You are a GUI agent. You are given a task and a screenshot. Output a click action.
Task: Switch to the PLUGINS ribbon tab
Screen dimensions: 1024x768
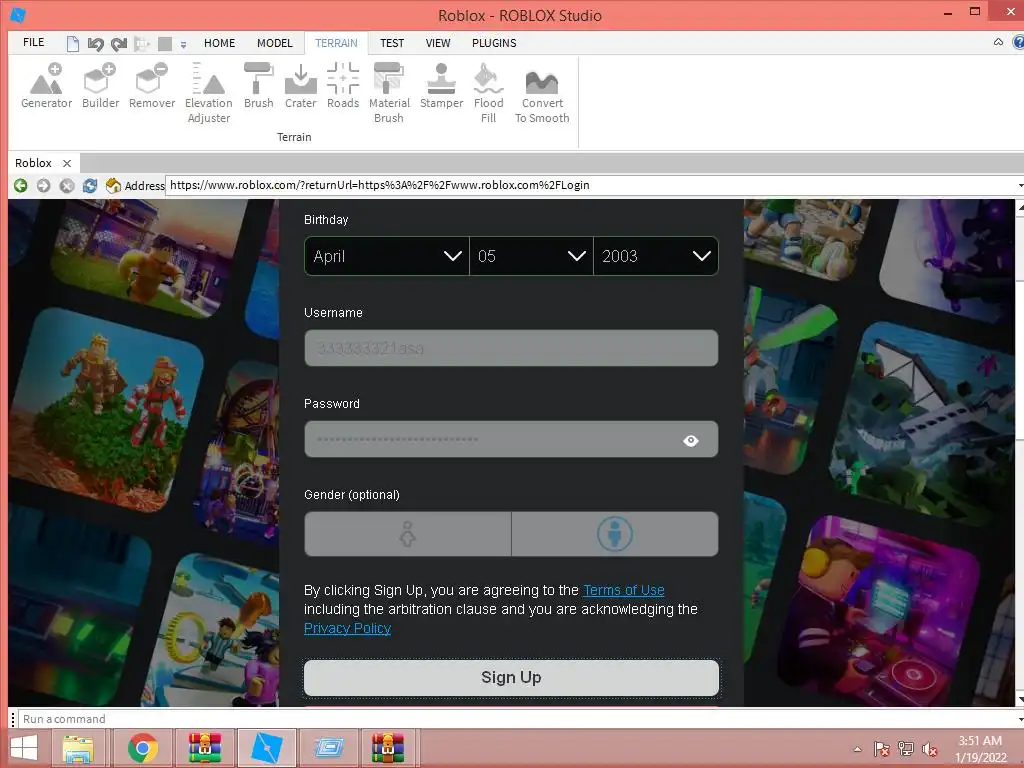pos(494,43)
